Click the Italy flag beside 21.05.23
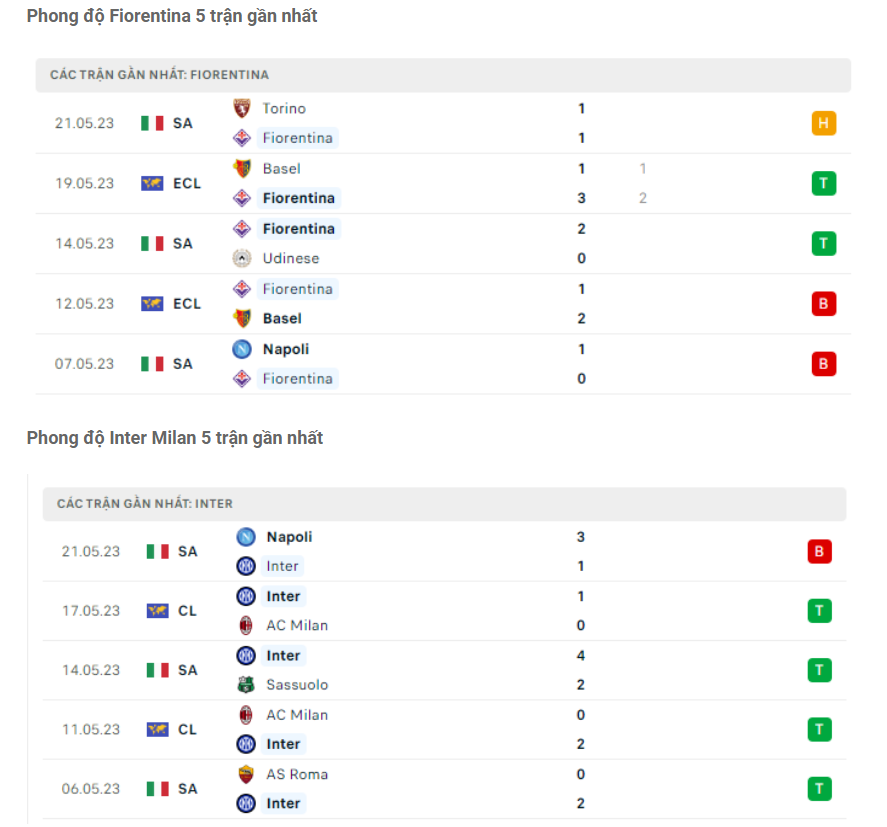 pyautogui.click(x=150, y=123)
